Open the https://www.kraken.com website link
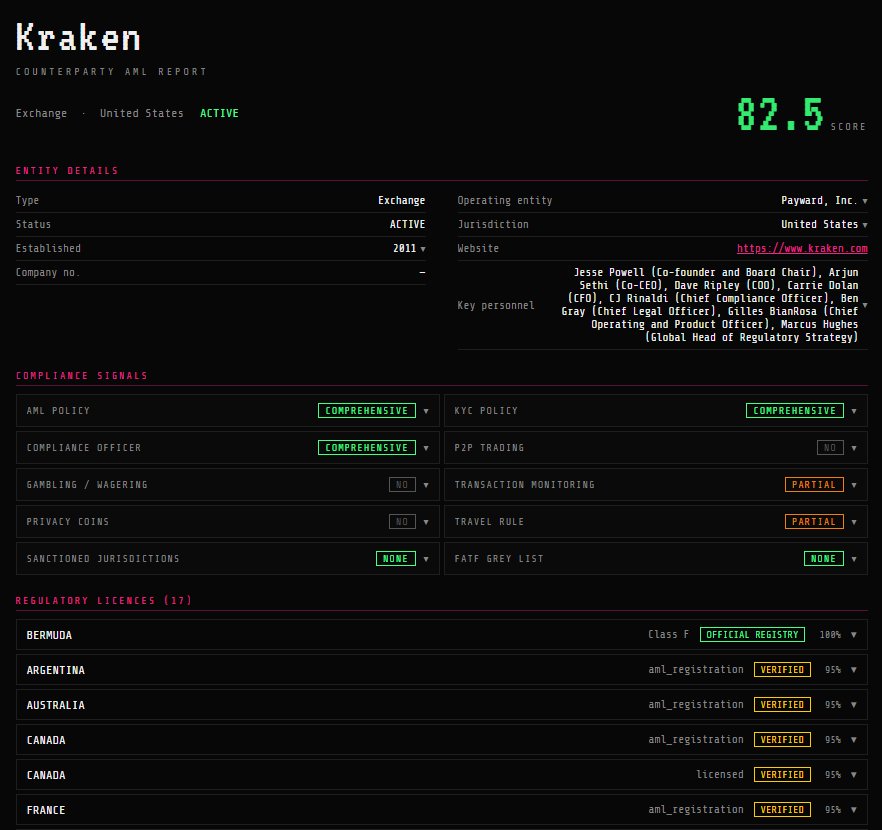 tap(802, 249)
